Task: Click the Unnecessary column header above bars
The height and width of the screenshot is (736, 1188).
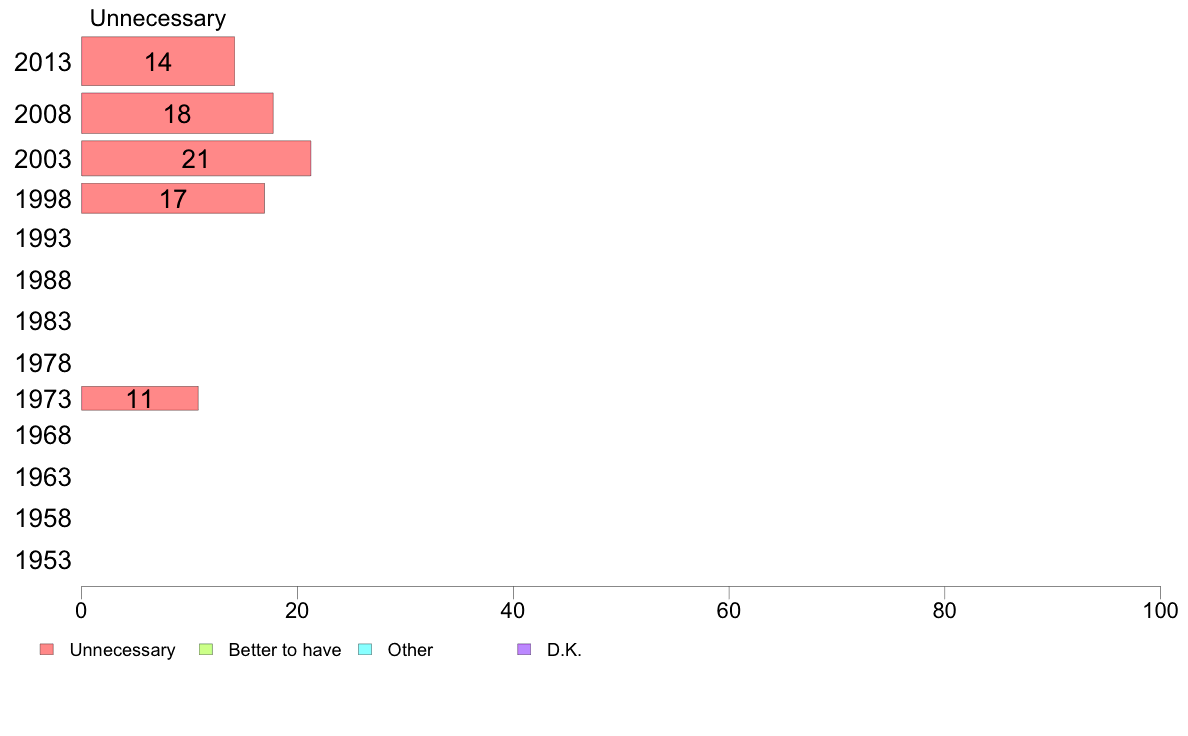Action: (x=158, y=18)
